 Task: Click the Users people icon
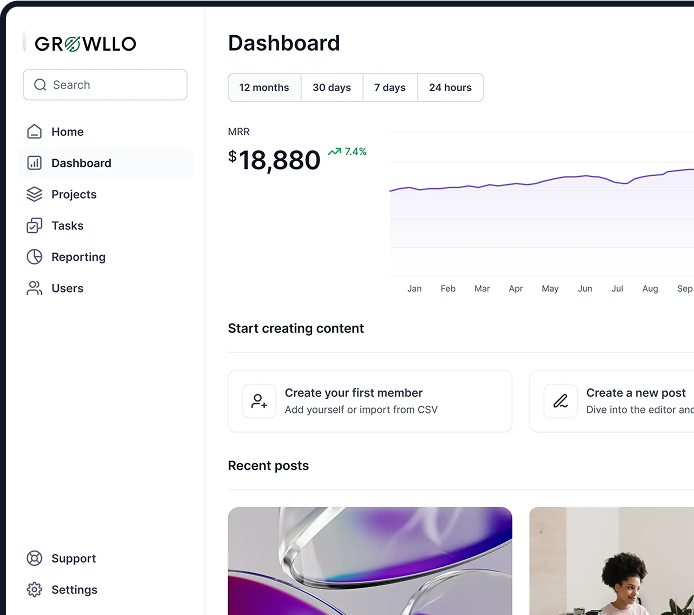click(x=34, y=288)
